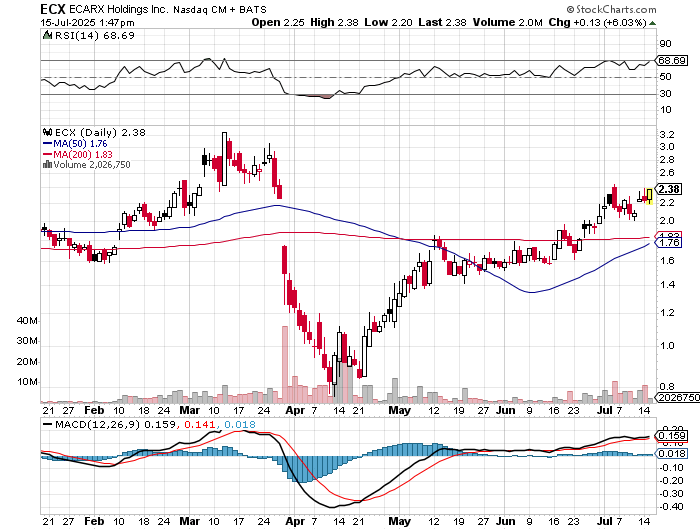Click the blue 0.018 tag on MACD axis

(x=671, y=454)
